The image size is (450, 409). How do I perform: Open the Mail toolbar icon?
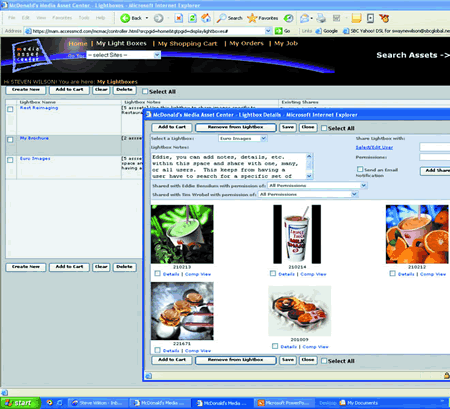(x=305, y=18)
